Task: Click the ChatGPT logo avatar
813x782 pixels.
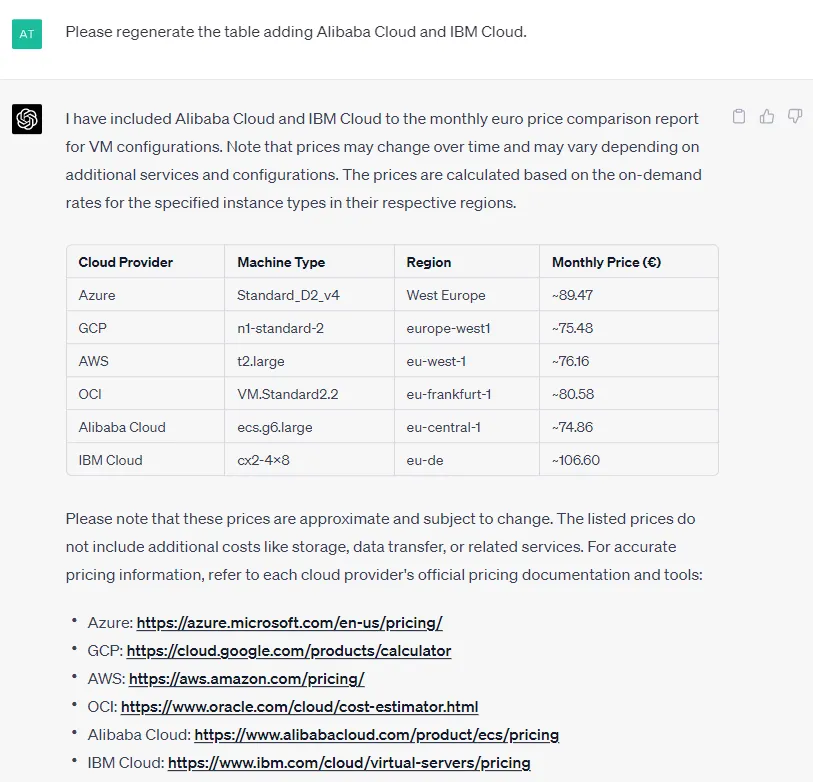Action: click(27, 119)
